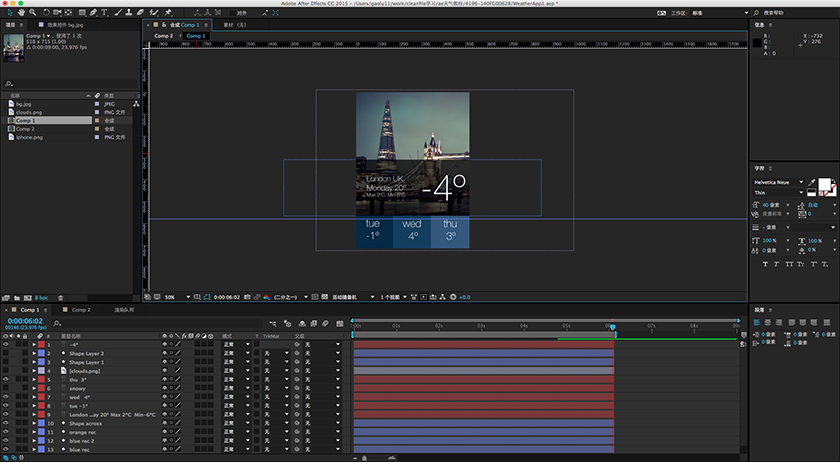The width and height of the screenshot is (840, 462).
Task: Hide the 'wed 4°' layer eye toggle
Action: pos(5,397)
